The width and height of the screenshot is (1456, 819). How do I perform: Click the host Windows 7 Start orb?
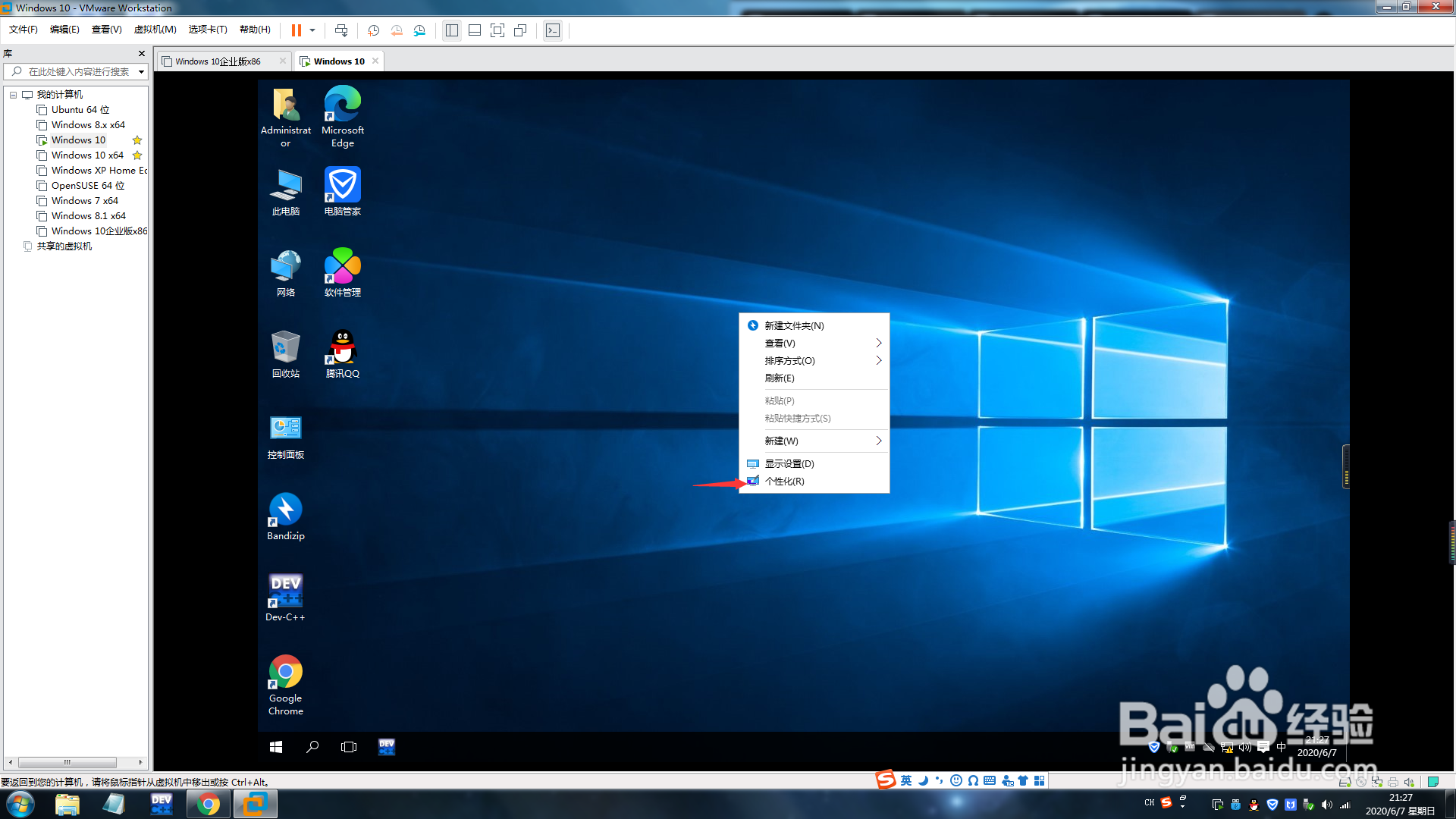pyautogui.click(x=20, y=804)
